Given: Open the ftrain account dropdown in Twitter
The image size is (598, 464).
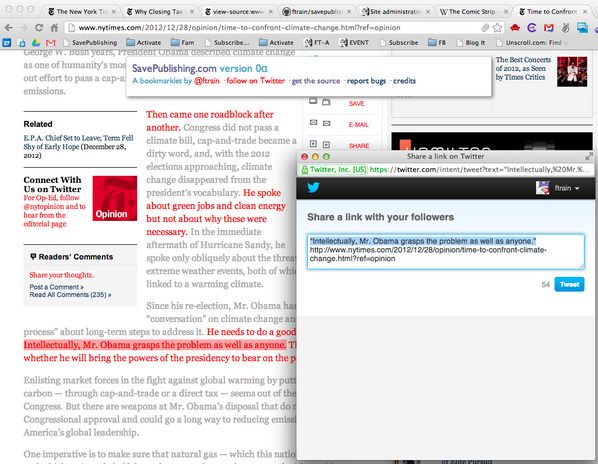Looking at the screenshot, I should (567, 188).
